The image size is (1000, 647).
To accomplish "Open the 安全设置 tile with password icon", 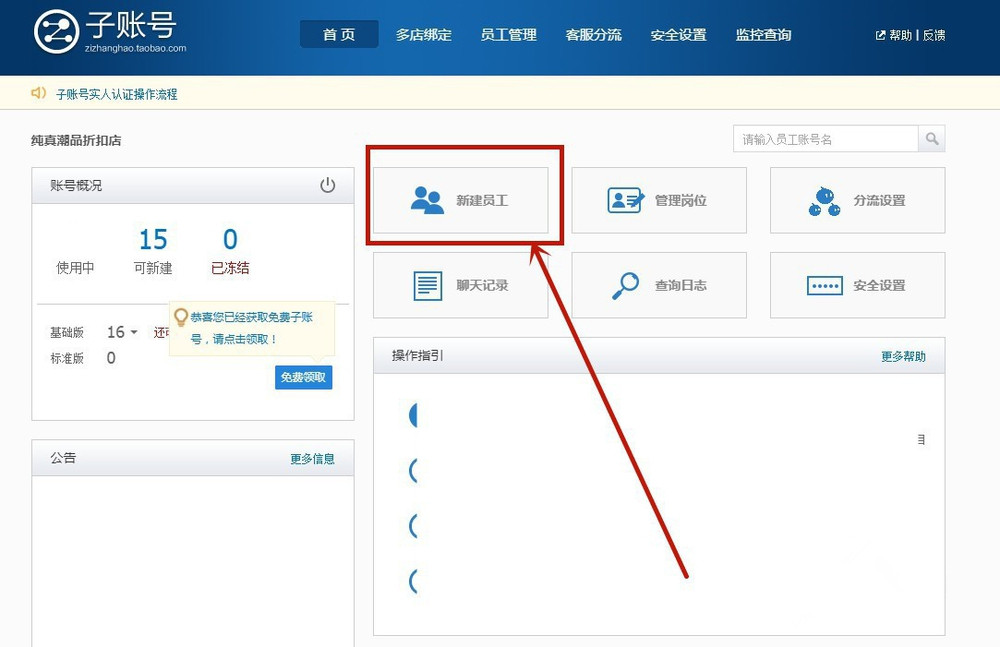I will coord(857,285).
